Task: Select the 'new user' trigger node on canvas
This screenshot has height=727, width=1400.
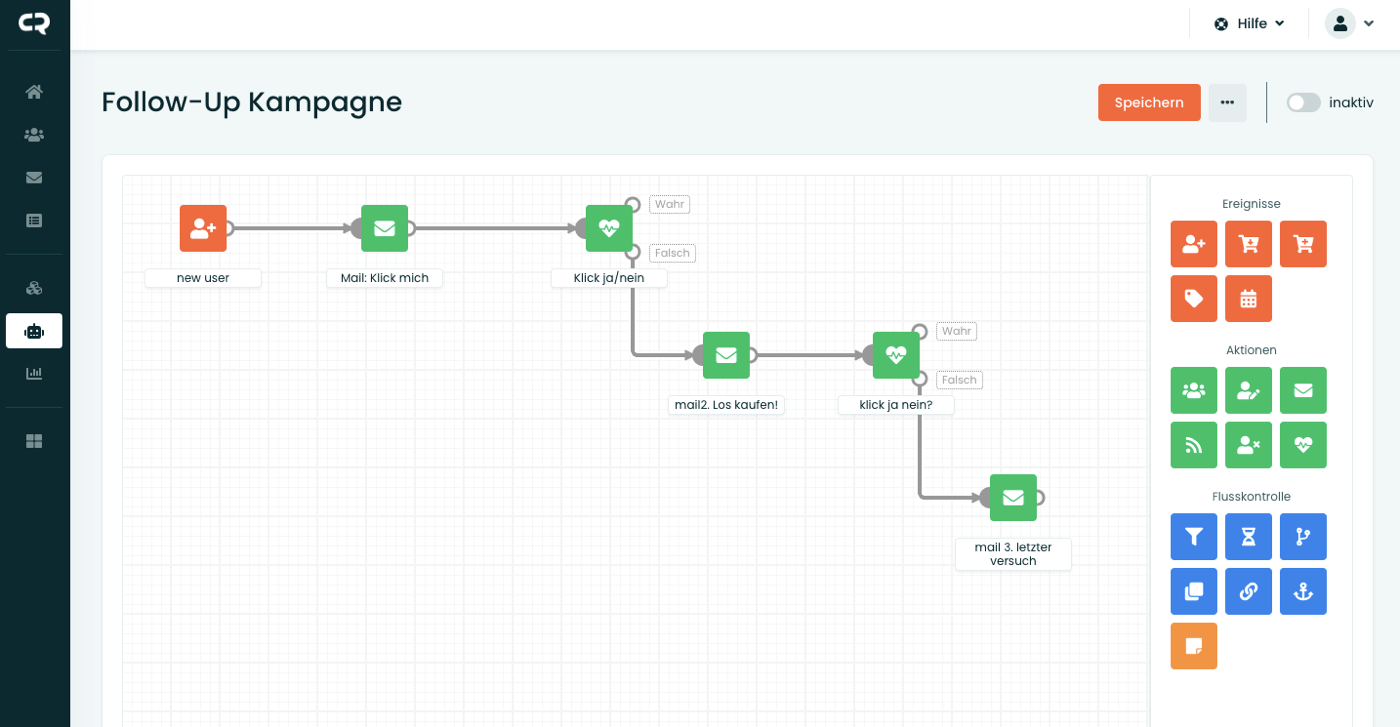Action: (x=203, y=228)
